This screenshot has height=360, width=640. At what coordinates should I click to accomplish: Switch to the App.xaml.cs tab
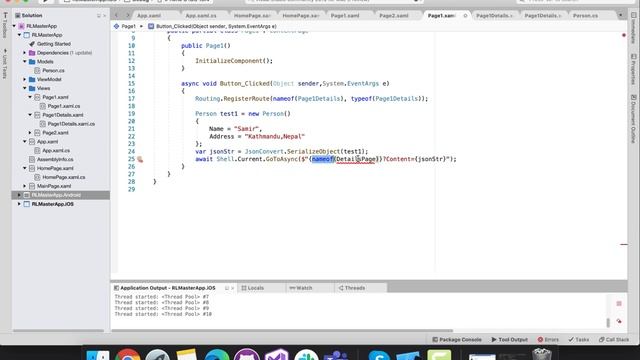click(x=201, y=16)
